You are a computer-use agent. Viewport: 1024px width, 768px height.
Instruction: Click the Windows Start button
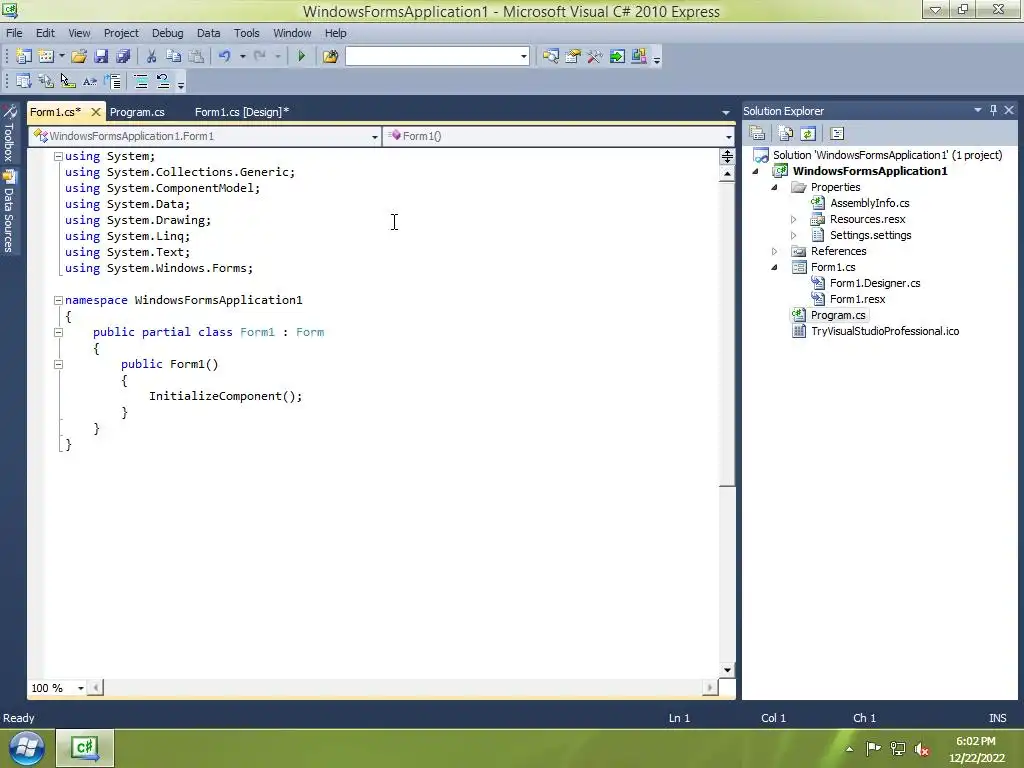26,748
